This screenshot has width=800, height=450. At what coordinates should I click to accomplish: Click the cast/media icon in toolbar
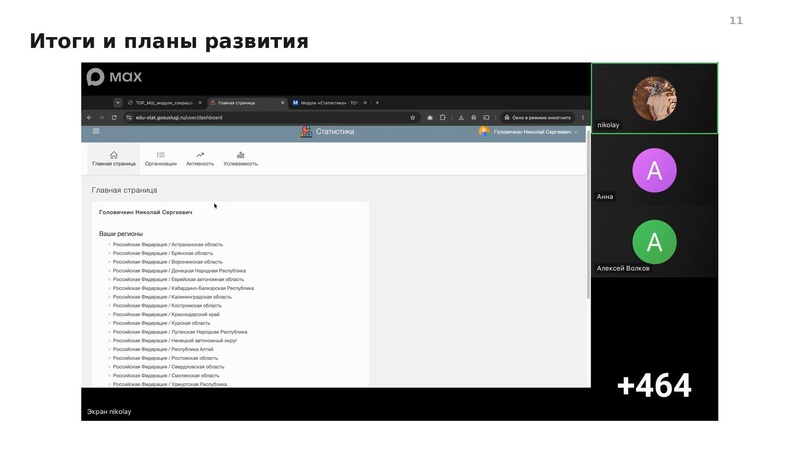486,117
